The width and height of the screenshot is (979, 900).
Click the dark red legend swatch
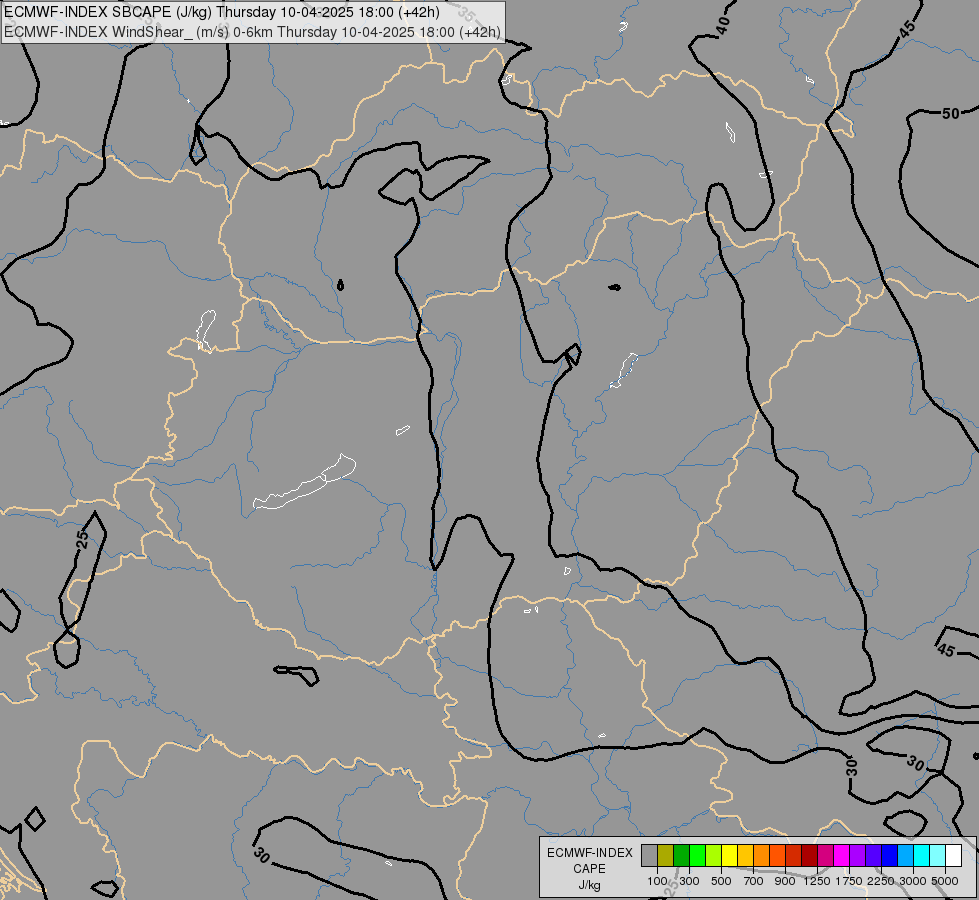(809, 856)
